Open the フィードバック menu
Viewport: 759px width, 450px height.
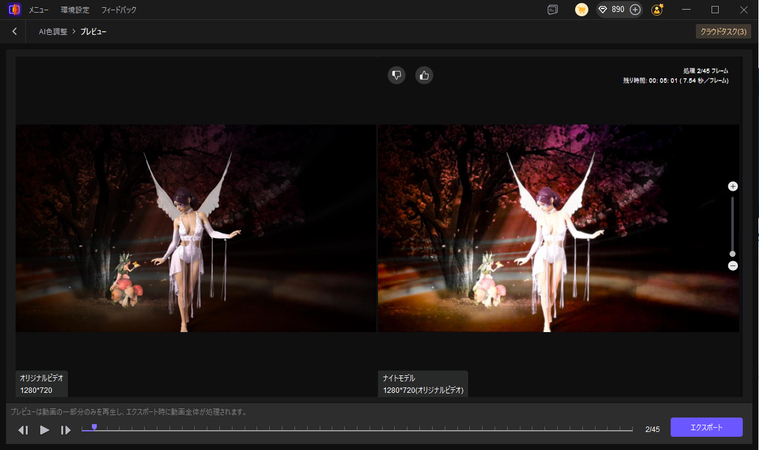pos(119,9)
